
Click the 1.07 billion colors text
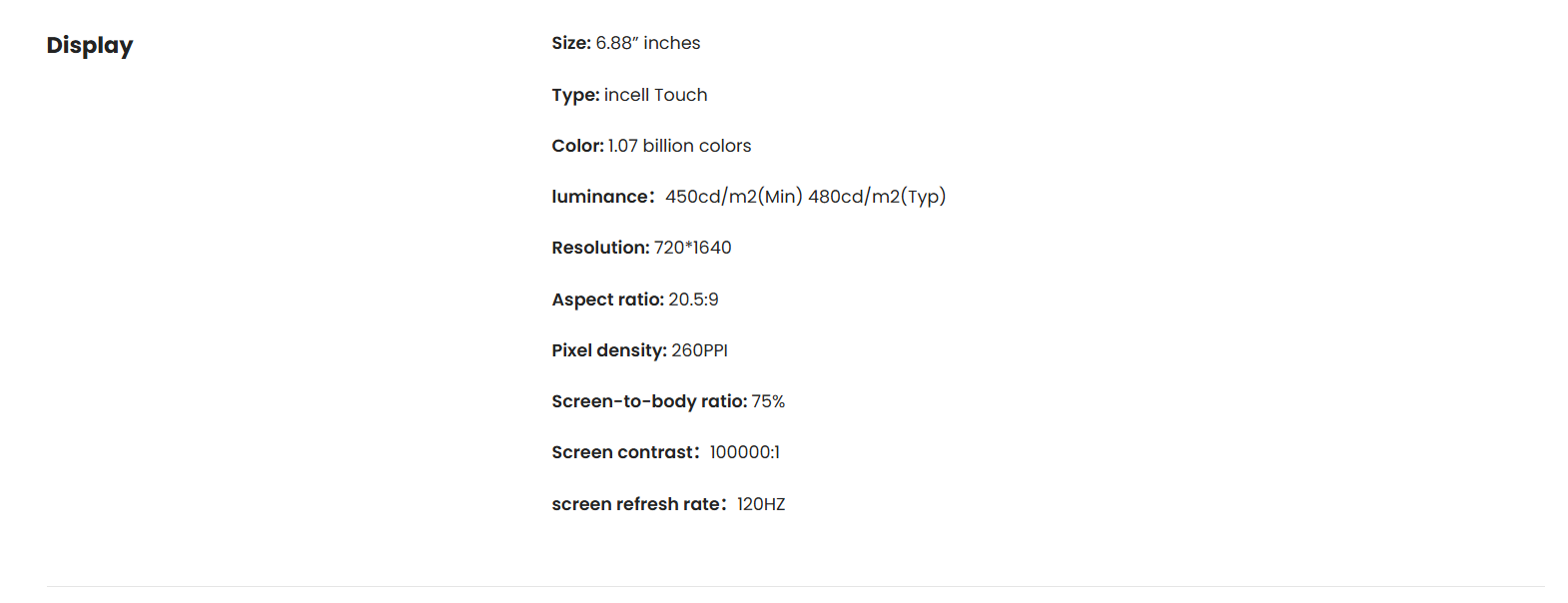click(x=679, y=146)
